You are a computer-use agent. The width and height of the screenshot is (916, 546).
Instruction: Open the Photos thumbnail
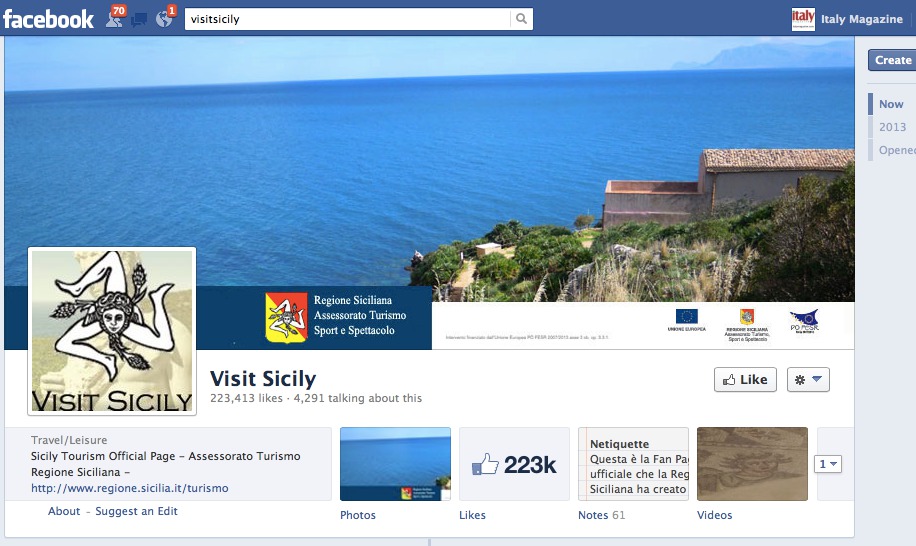[395, 464]
